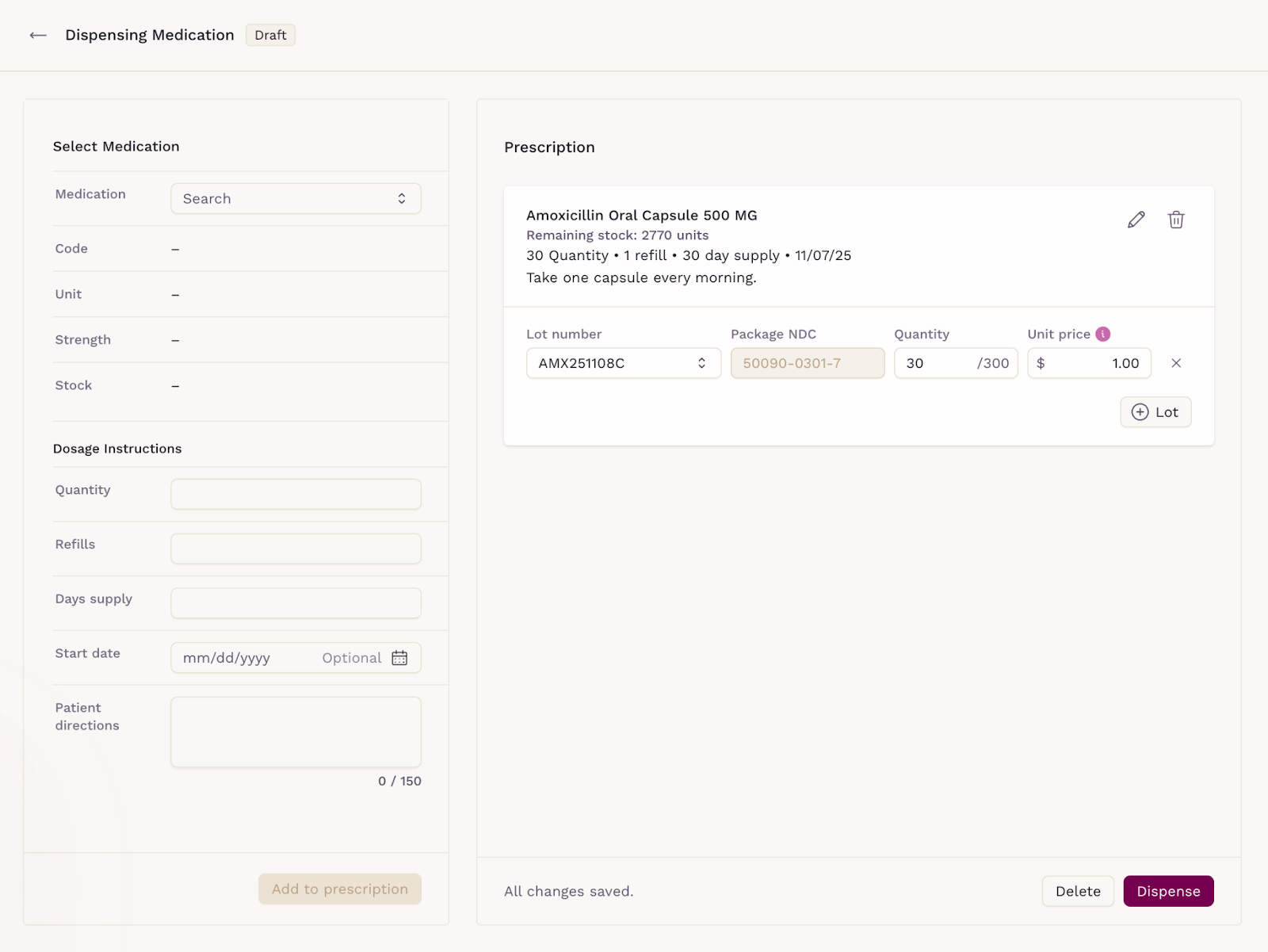Open the Medication search dropdown

click(x=296, y=199)
